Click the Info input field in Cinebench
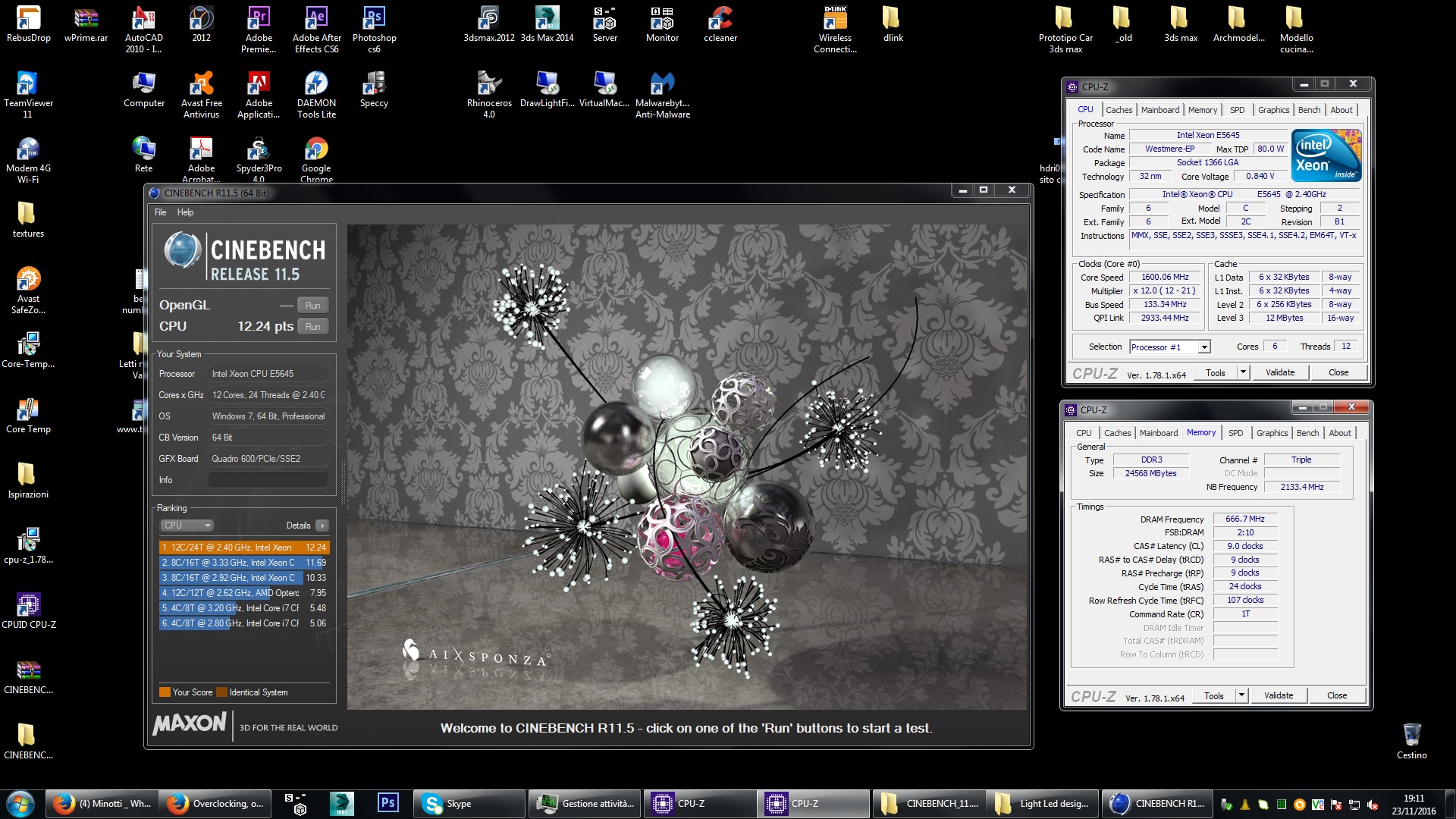This screenshot has height=819, width=1456. (268, 480)
